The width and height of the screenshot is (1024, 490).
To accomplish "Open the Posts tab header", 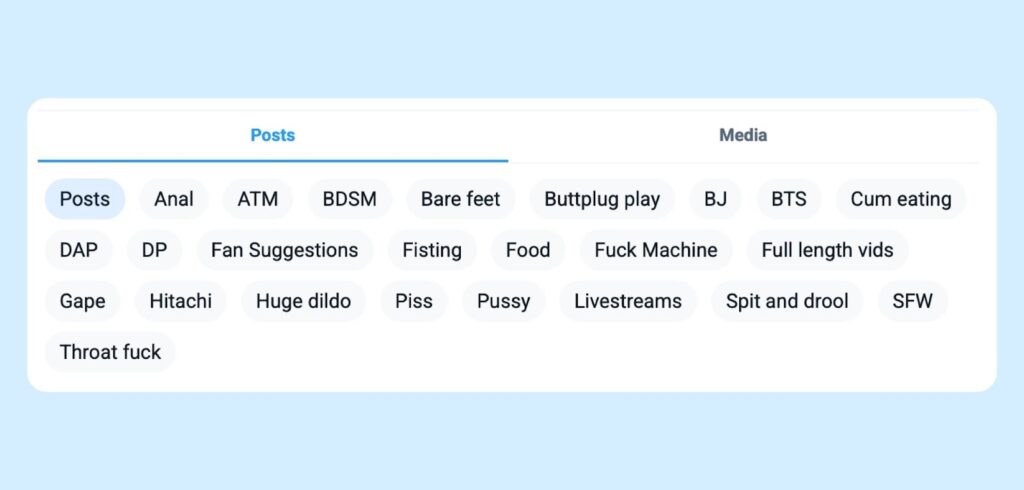I will 272,135.
